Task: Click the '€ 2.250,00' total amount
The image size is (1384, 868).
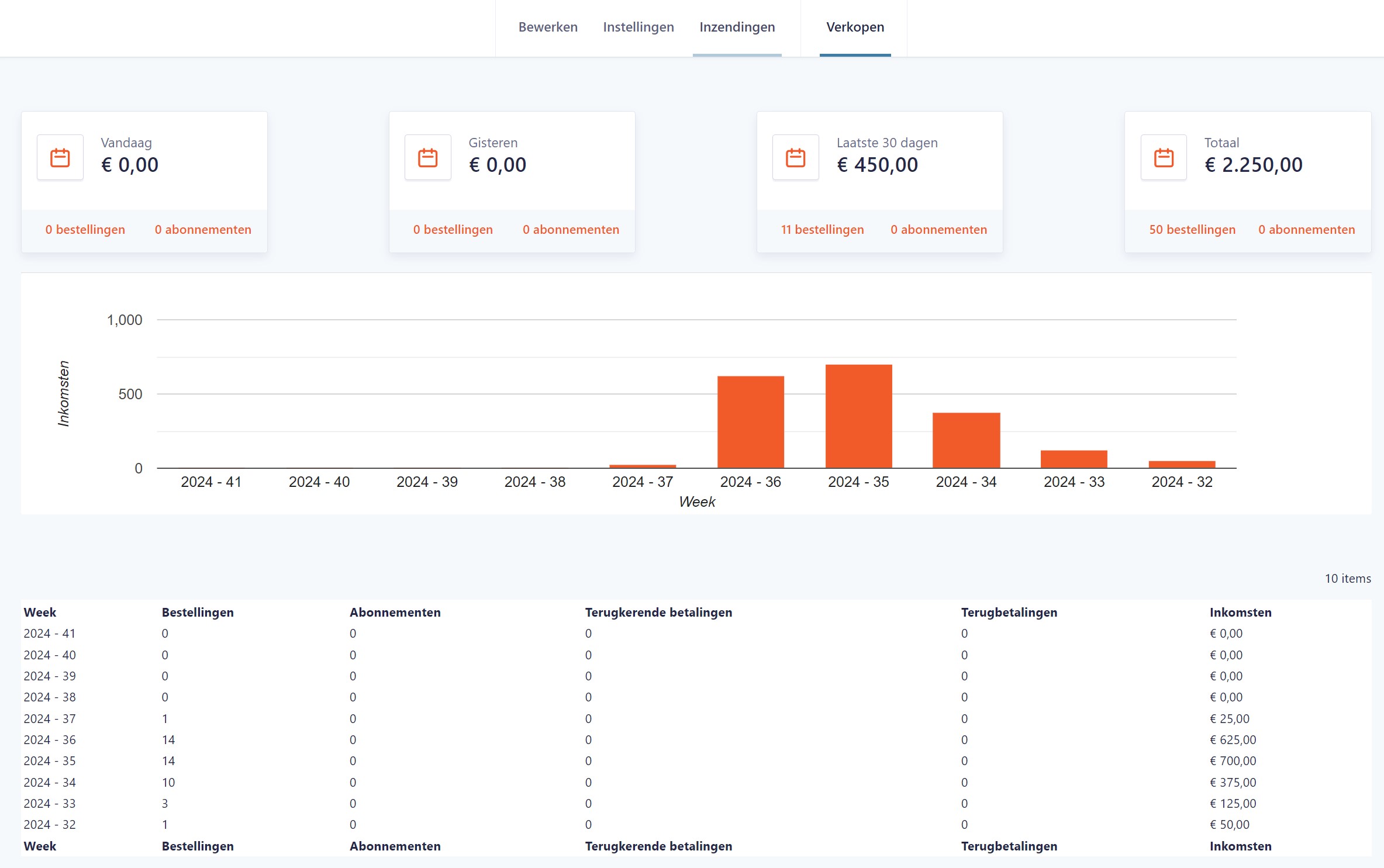Action: tap(1253, 165)
